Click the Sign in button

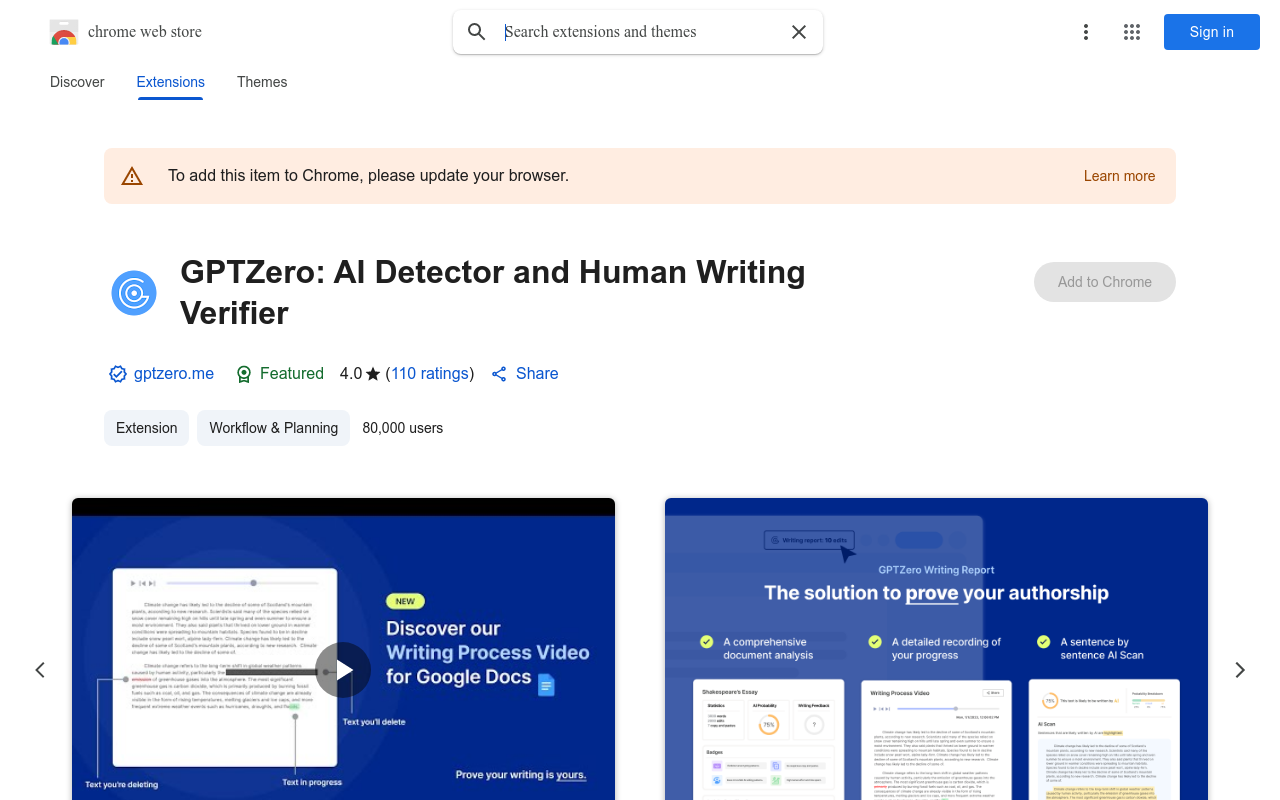pos(1212,32)
